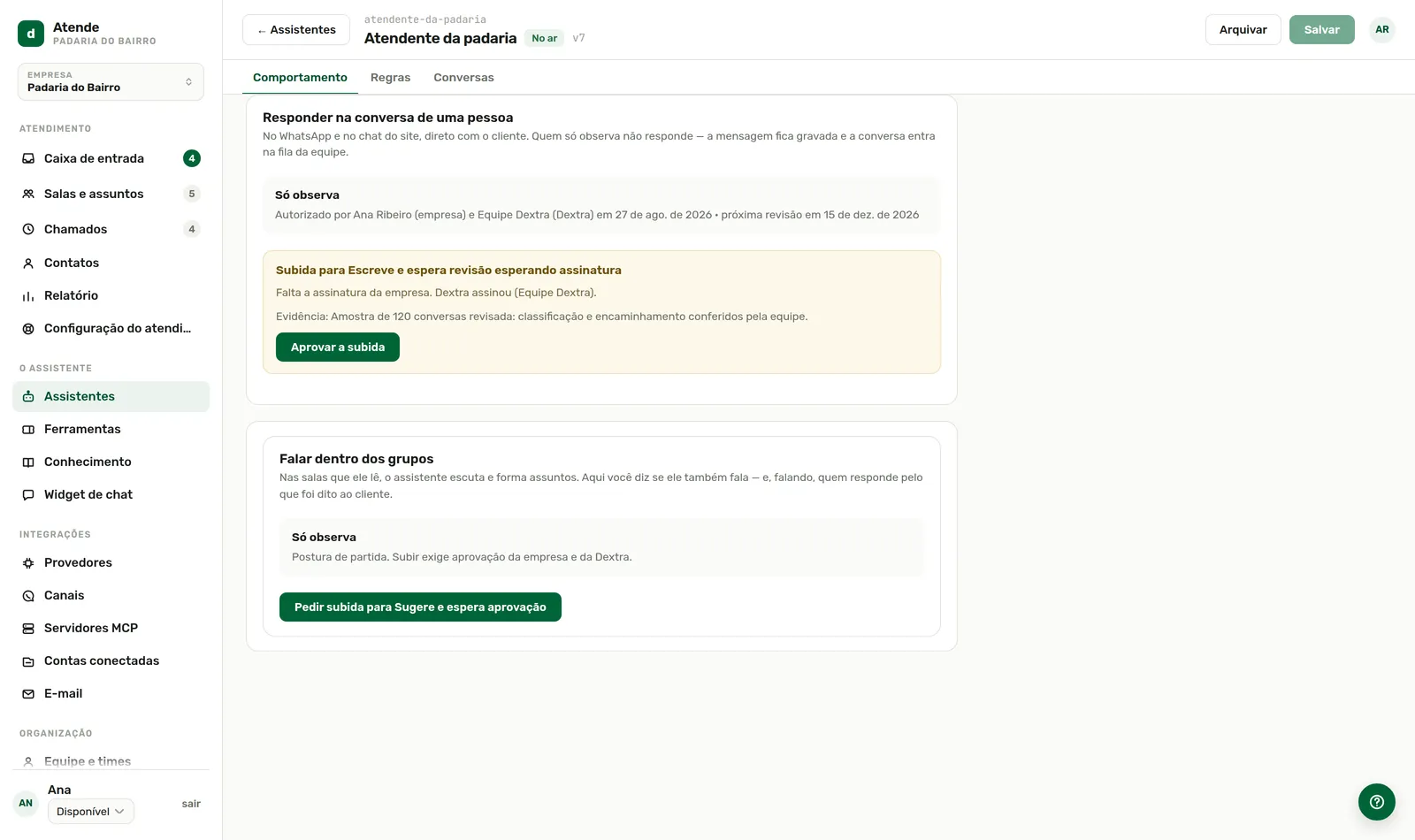
Task: Click Aprovar a subida button
Action: point(338,347)
